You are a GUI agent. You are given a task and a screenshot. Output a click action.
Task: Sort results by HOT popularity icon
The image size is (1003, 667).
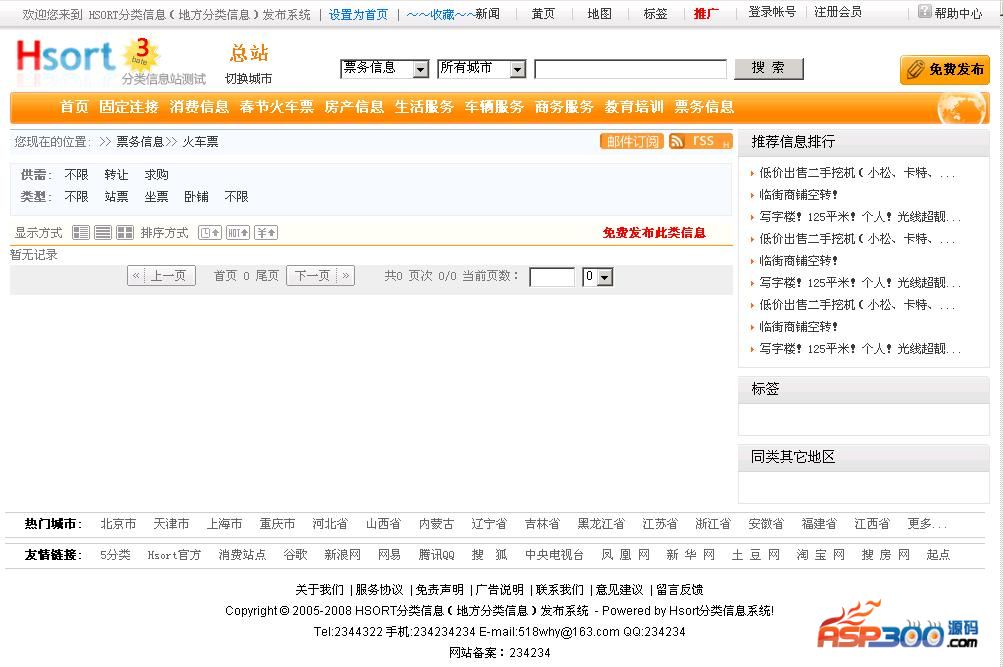(x=238, y=233)
